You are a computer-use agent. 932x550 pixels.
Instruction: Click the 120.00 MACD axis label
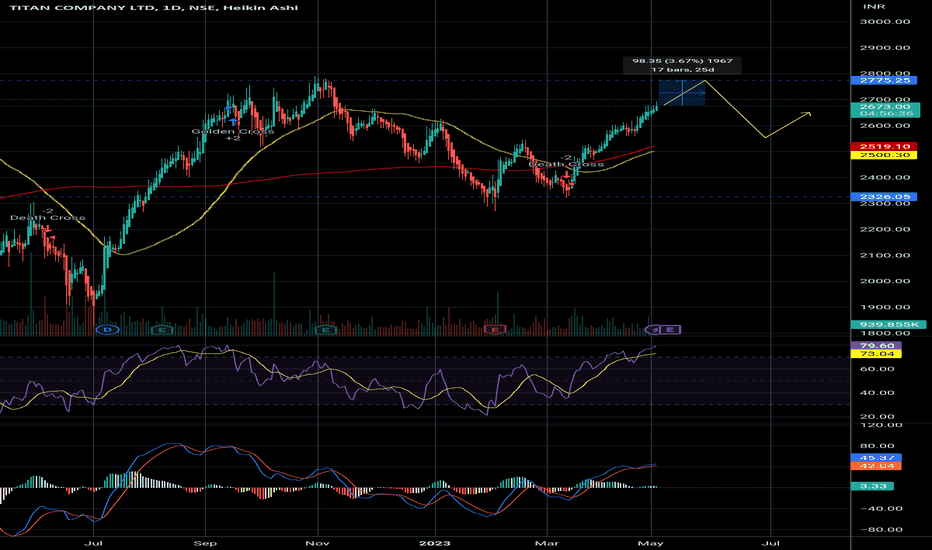tap(881, 425)
